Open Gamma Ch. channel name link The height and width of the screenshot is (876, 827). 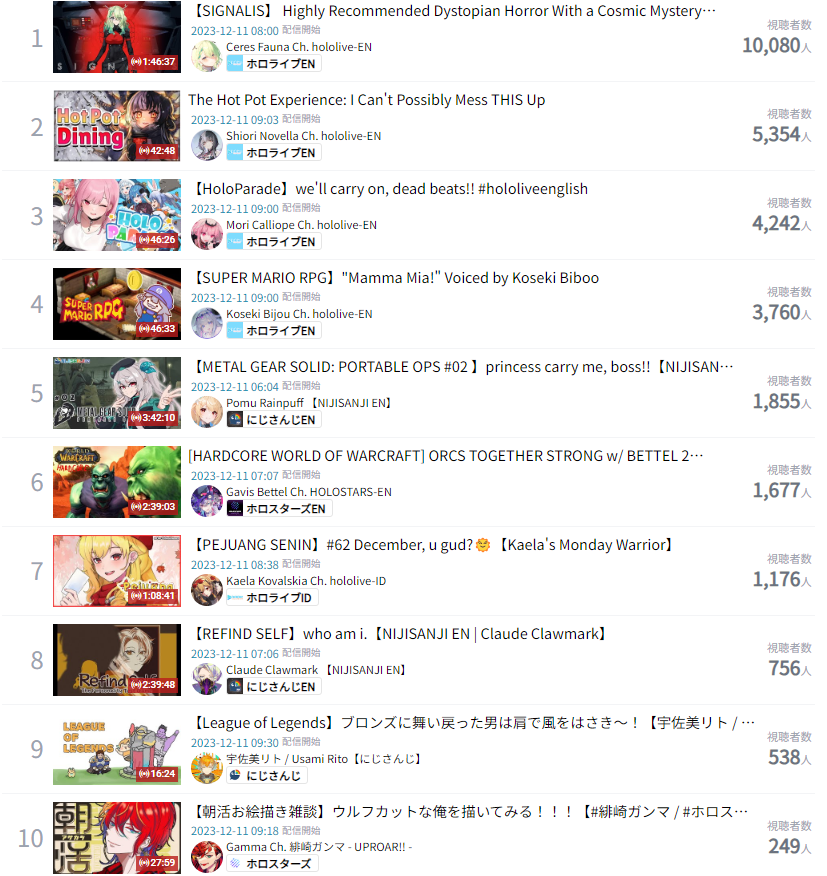[319, 847]
